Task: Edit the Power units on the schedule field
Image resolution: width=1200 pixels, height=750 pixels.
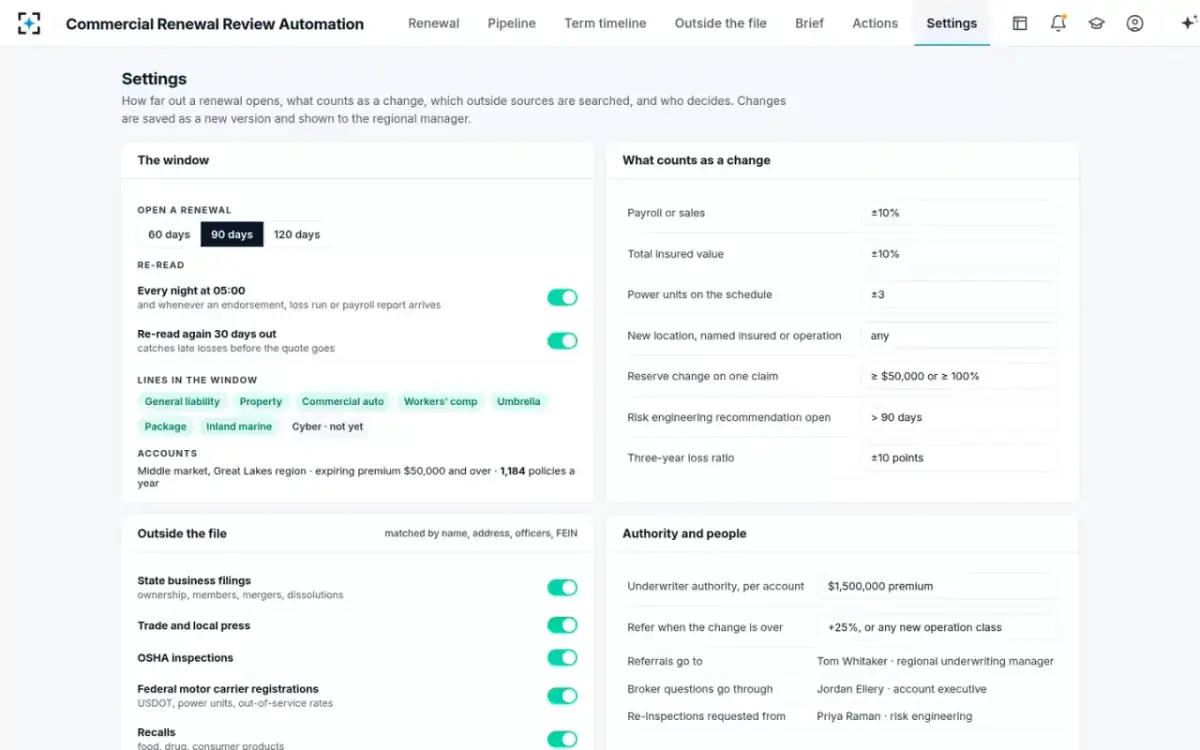Action: (x=960, y=295)
